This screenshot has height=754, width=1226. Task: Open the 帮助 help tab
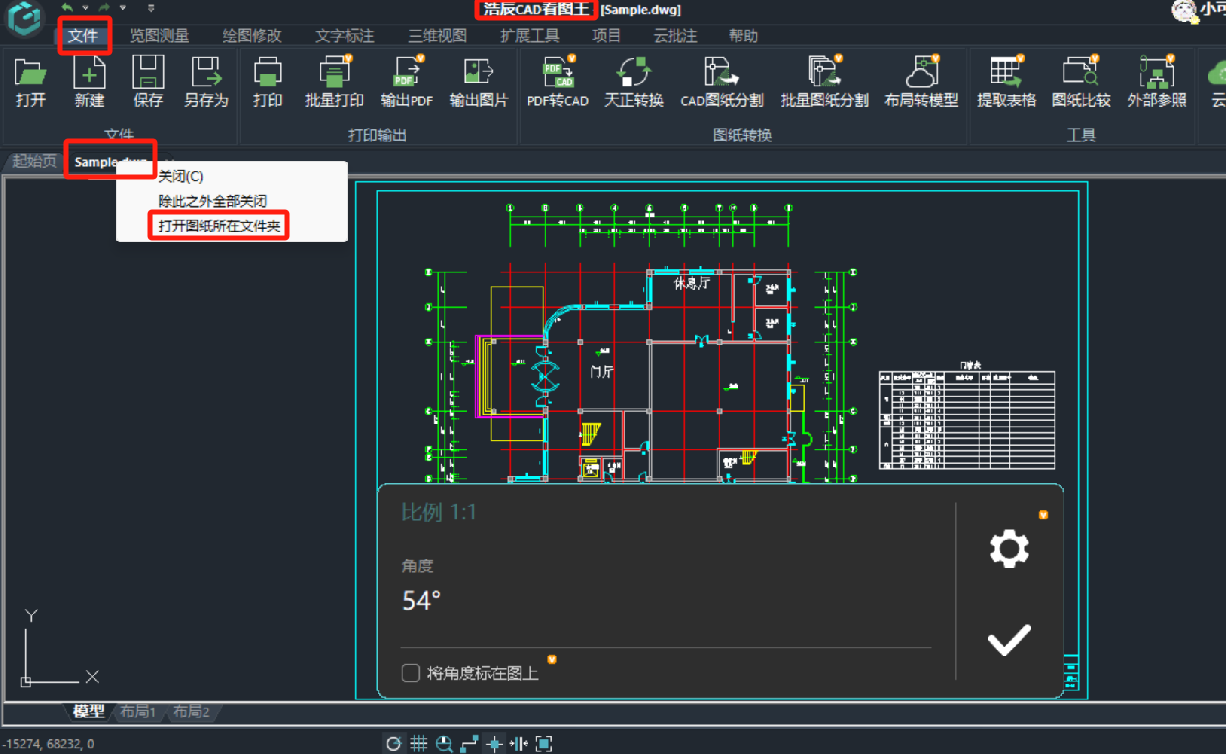(743, 36)
